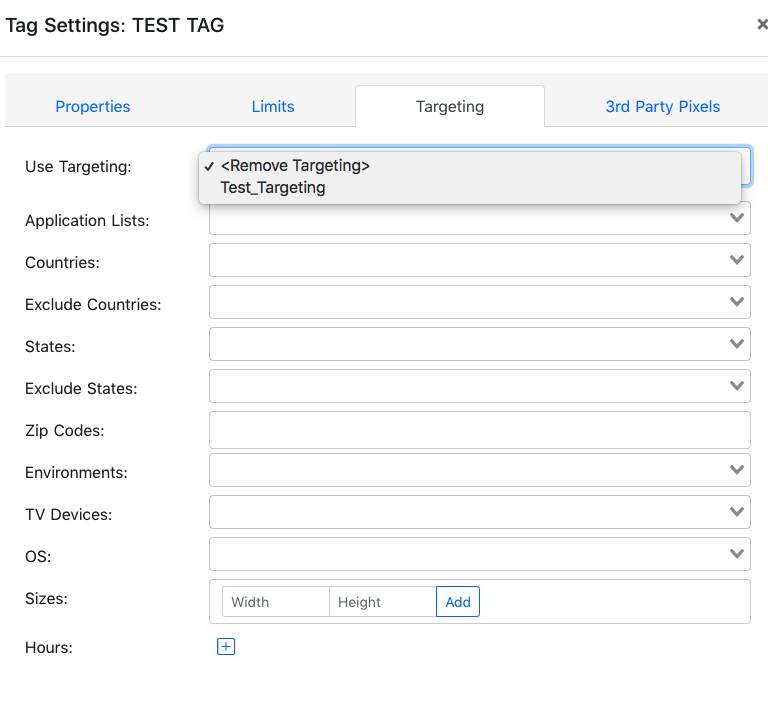Screen dimensions: 768x705
Task: Switch to the Properties tab
Action: point(93,106)
